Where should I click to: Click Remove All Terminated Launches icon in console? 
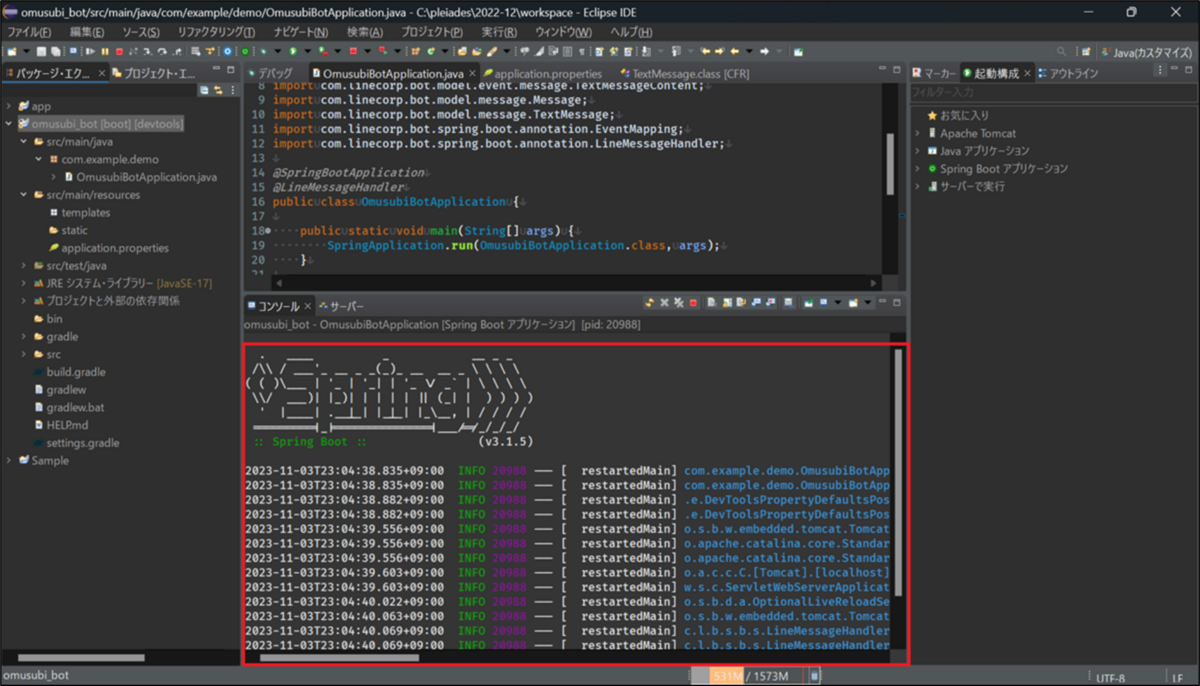coord(679,302)
